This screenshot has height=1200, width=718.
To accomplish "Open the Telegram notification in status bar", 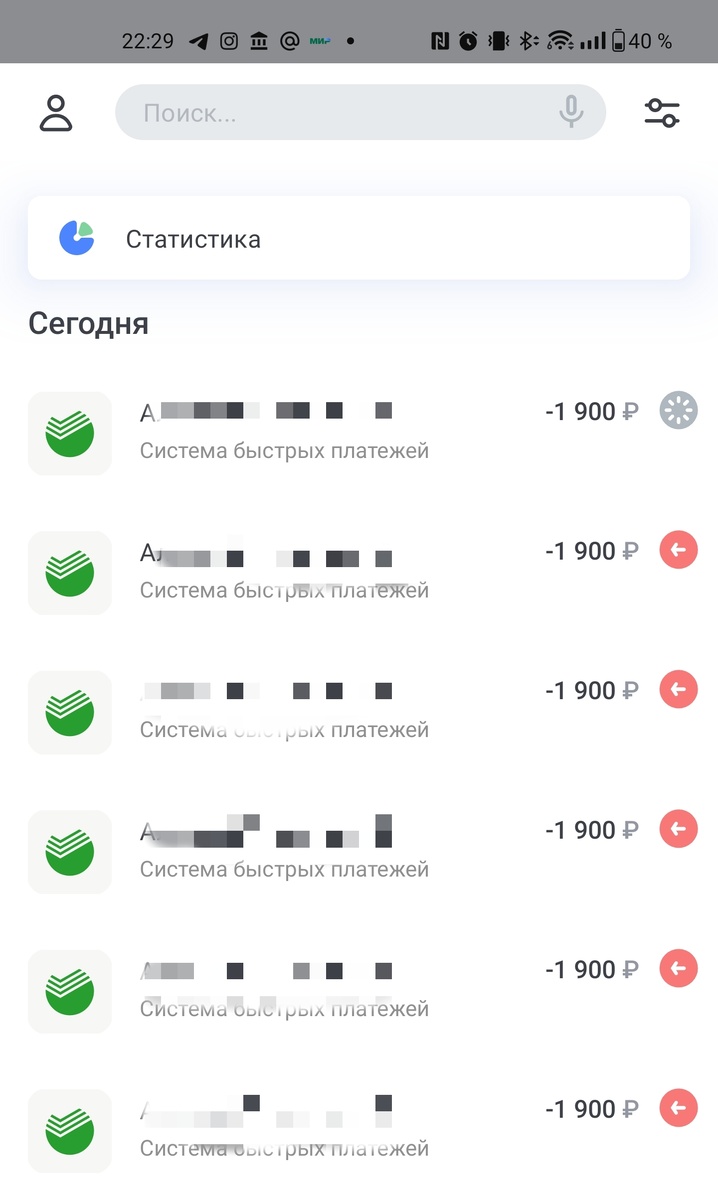I will tap(199, 41).
